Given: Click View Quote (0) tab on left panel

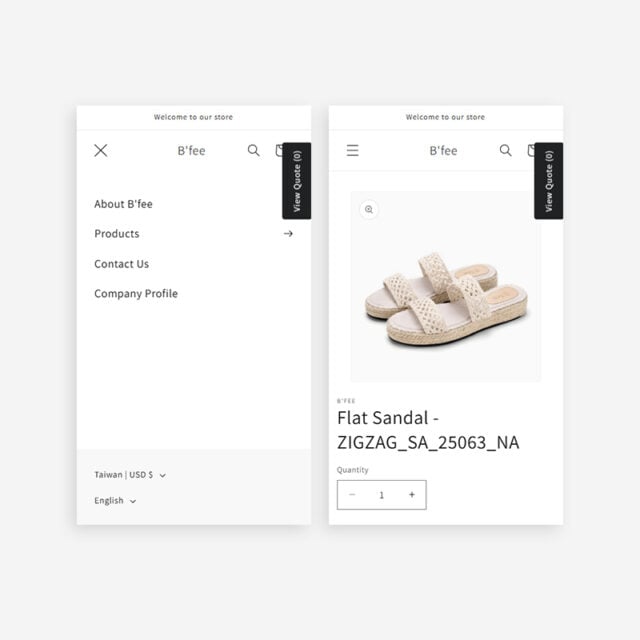Looking at the screenshot, I should [297, 181].
